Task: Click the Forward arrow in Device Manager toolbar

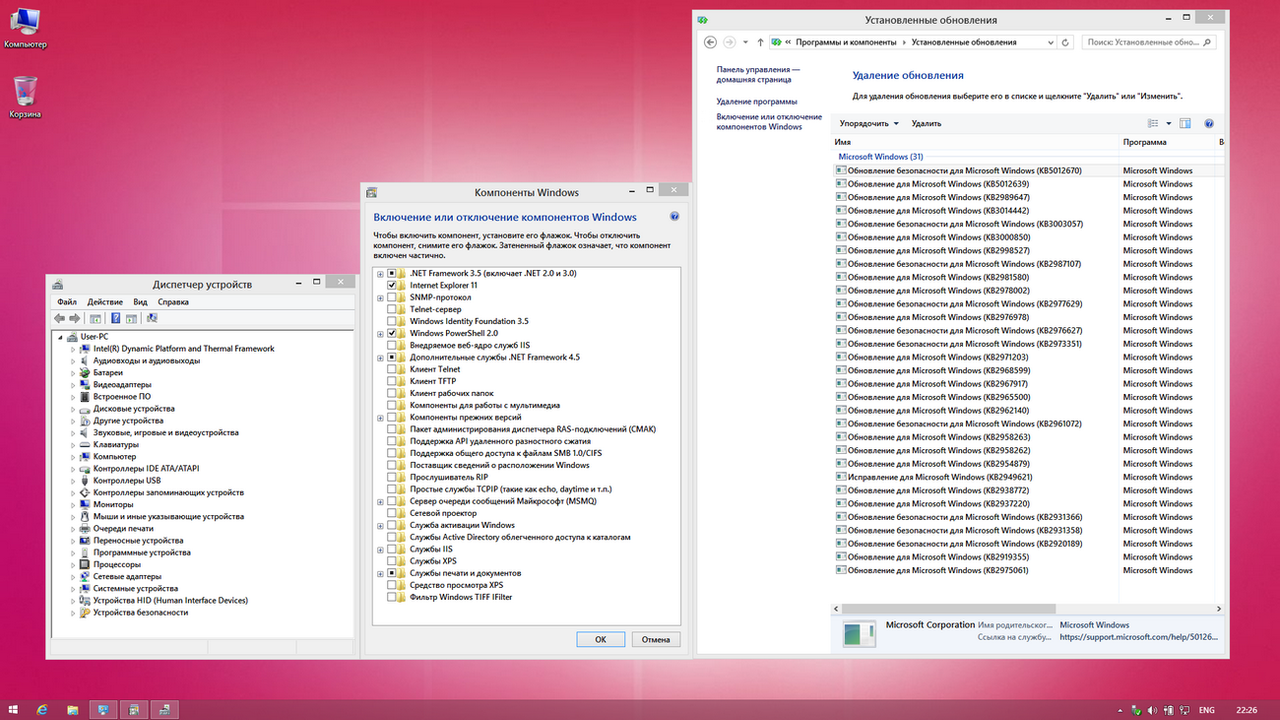Action: 75,318
